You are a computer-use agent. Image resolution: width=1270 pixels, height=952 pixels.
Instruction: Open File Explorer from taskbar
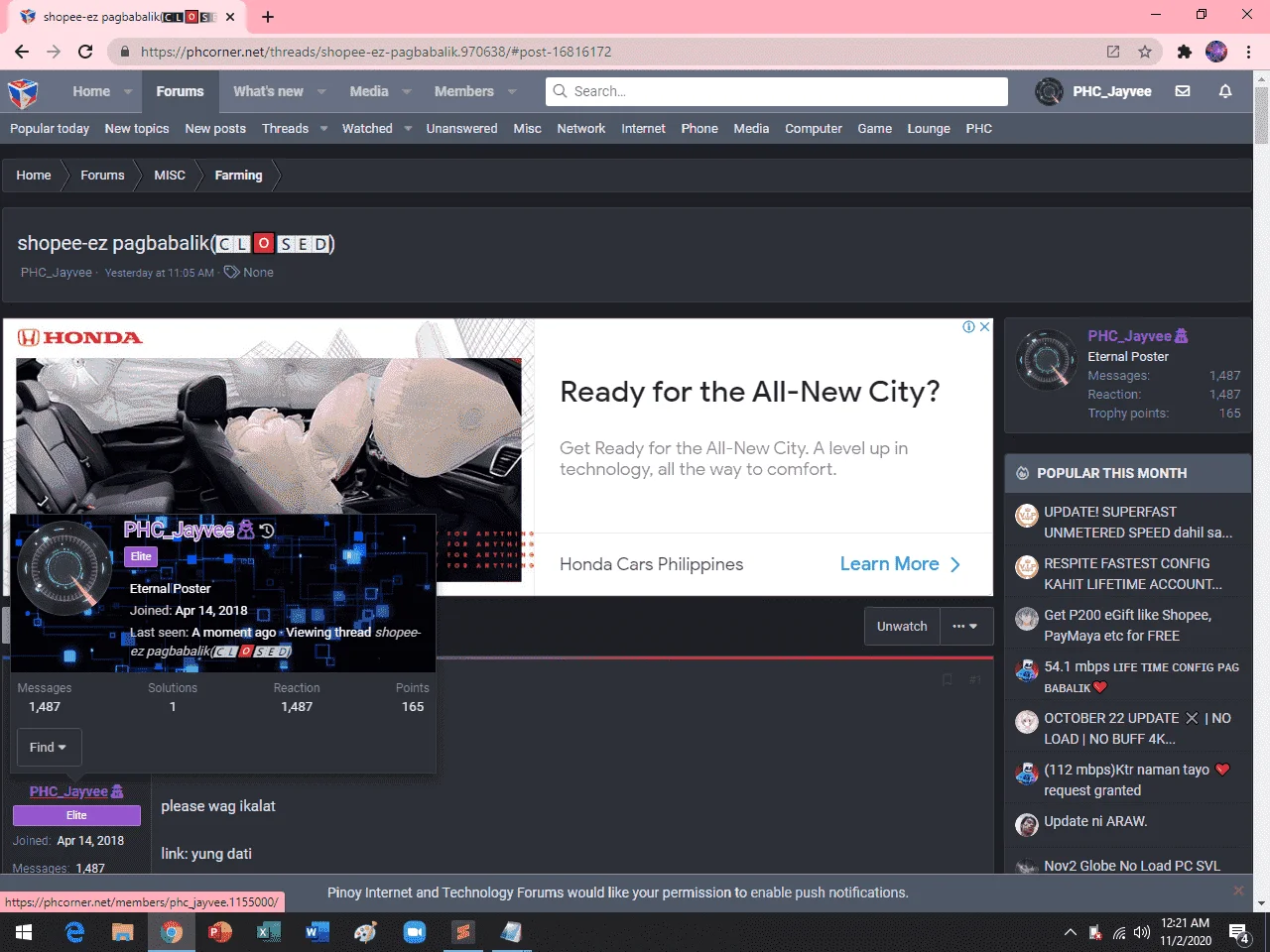pos(122,932)
